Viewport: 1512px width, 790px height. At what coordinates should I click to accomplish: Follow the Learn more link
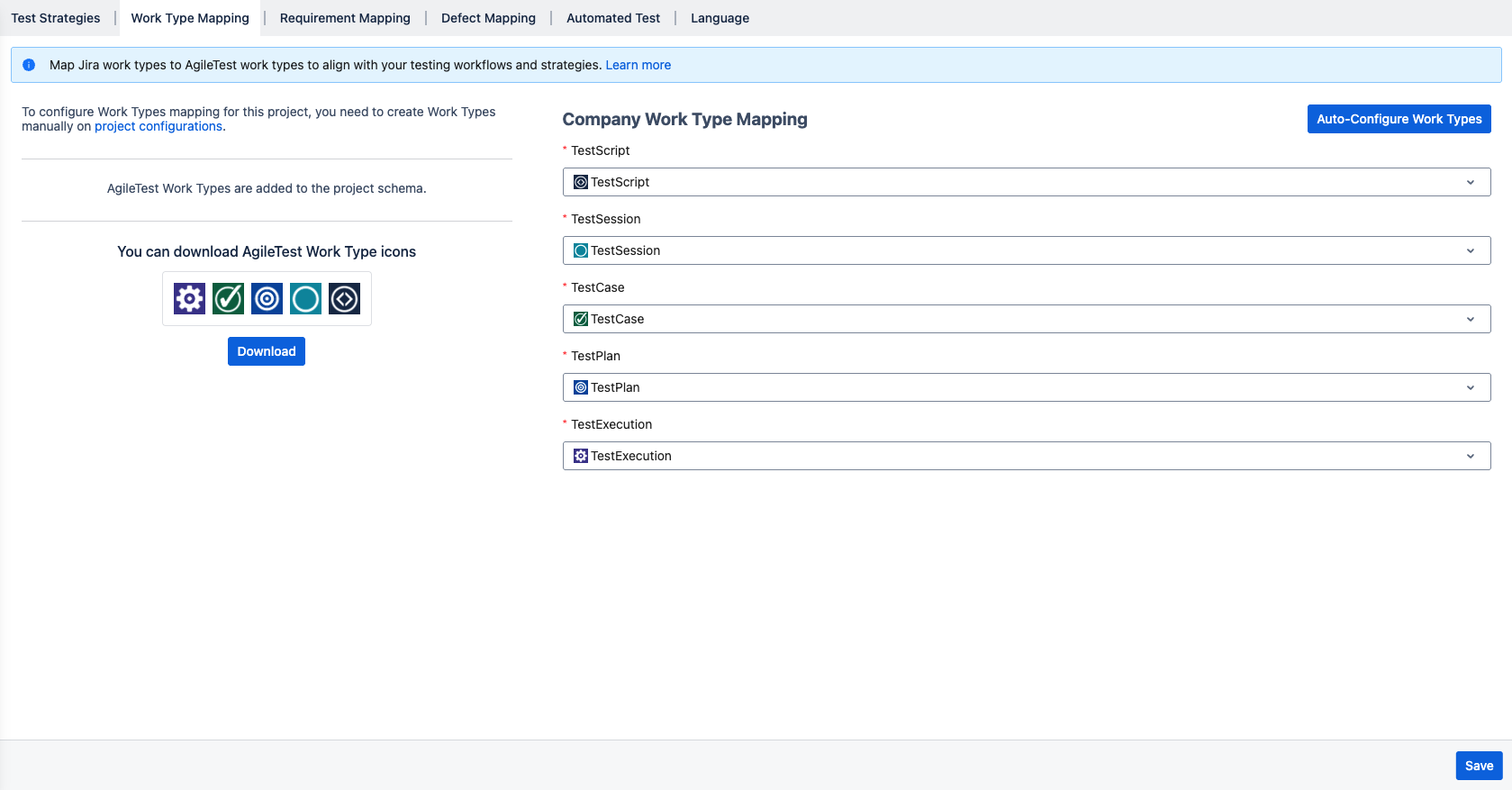[638, 65]
